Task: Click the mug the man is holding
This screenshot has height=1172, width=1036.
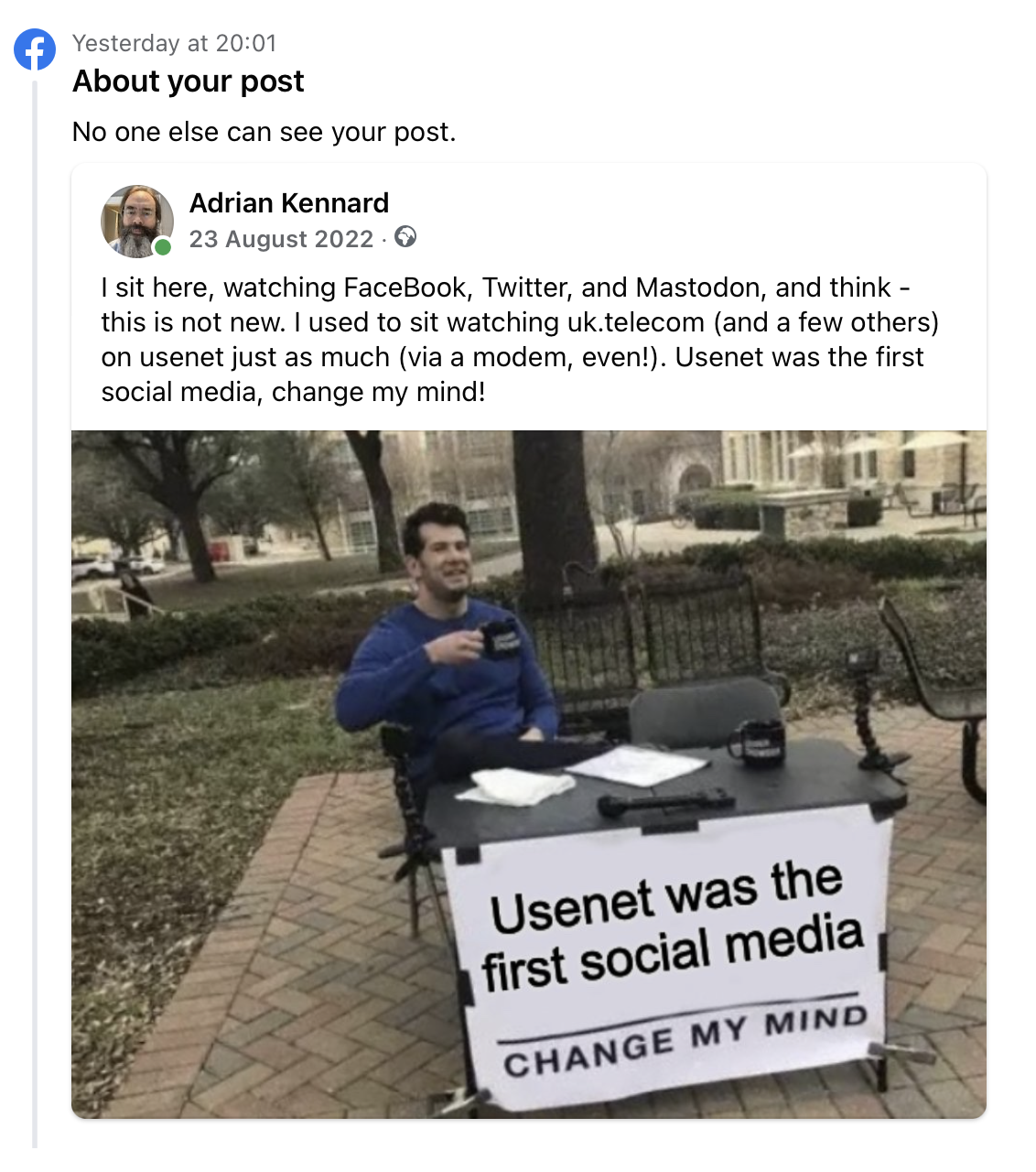Action: tap(500, 638)
